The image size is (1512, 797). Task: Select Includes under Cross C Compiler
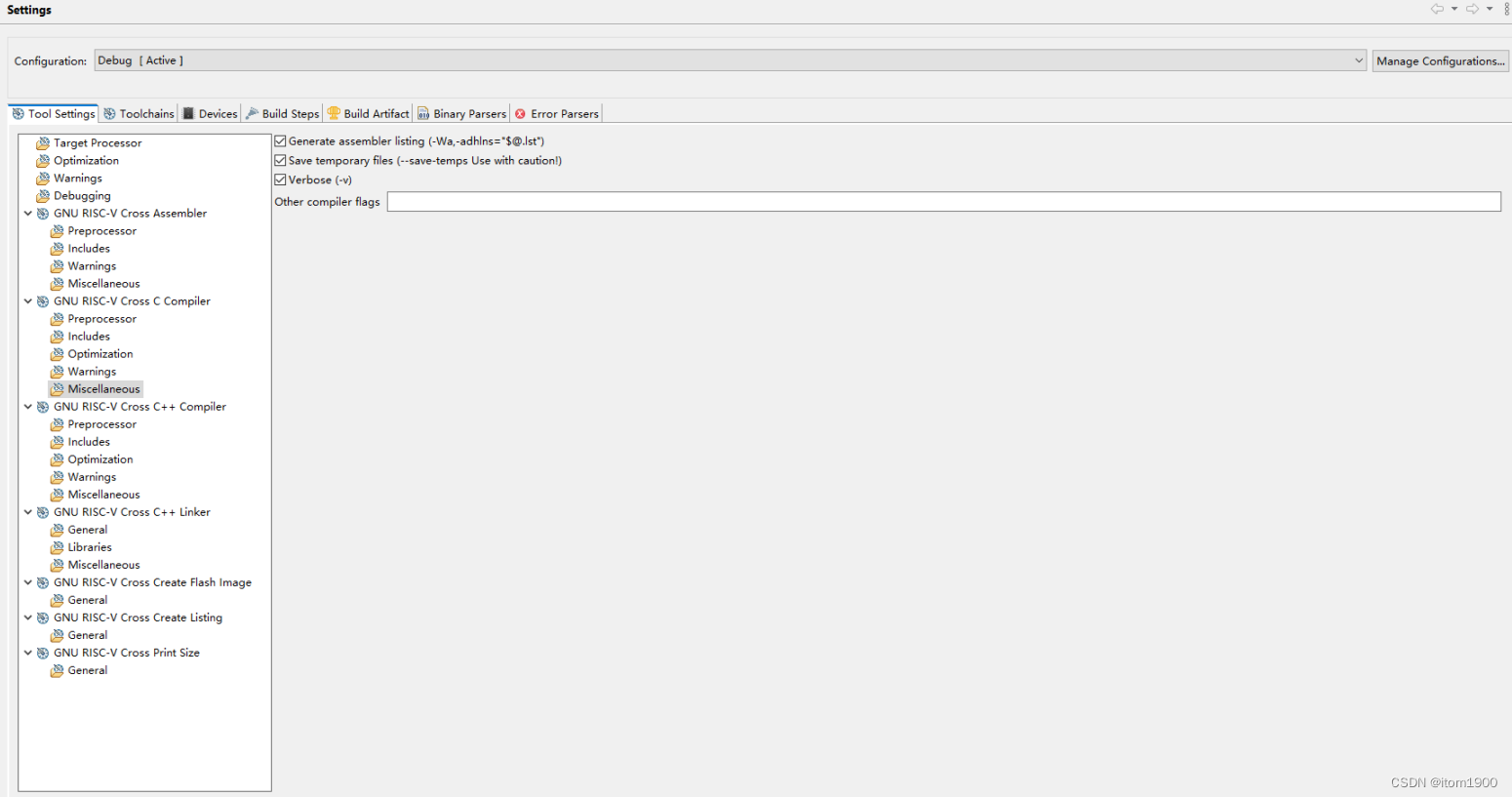coord(89,337)
